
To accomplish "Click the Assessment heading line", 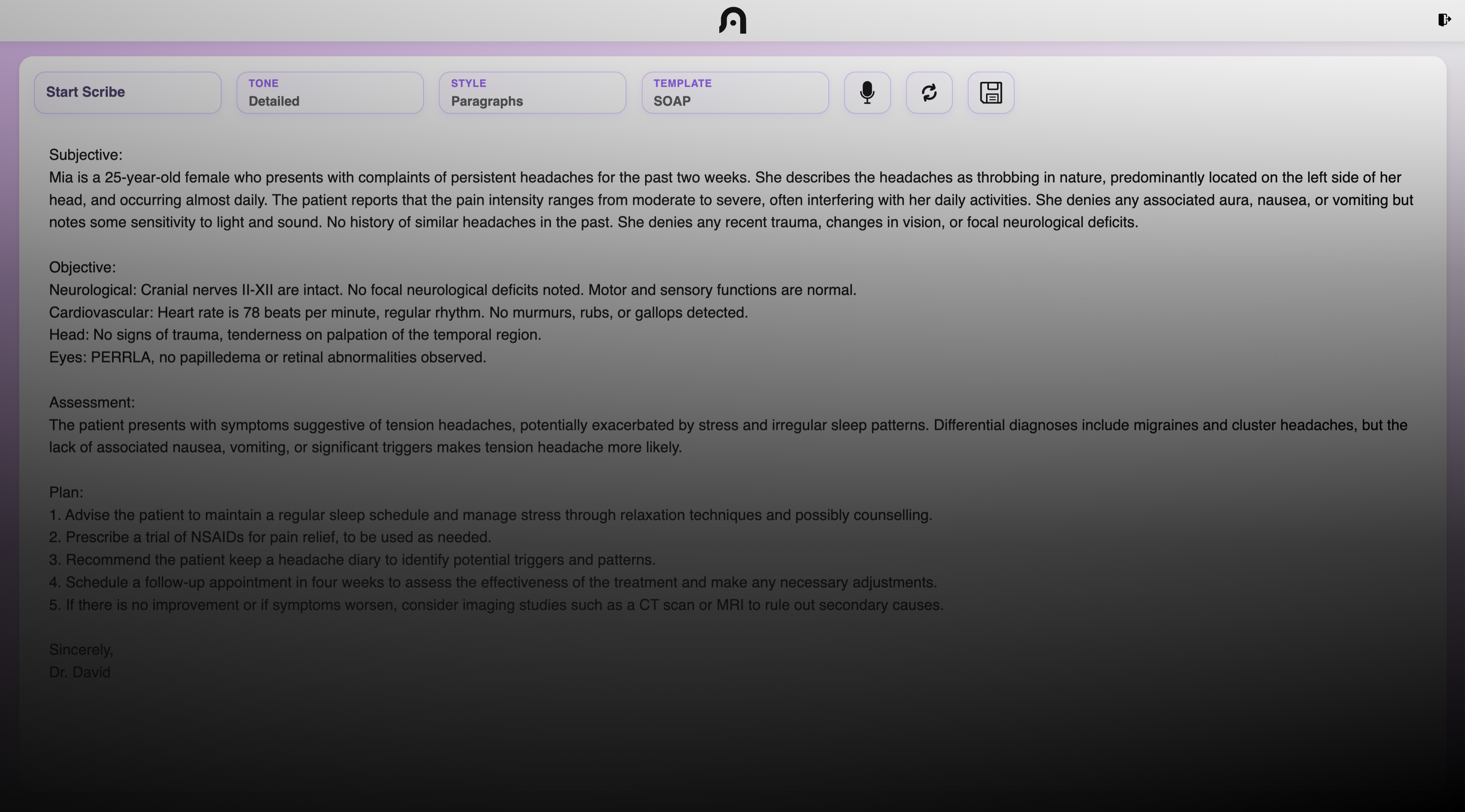I will [92, 403].
